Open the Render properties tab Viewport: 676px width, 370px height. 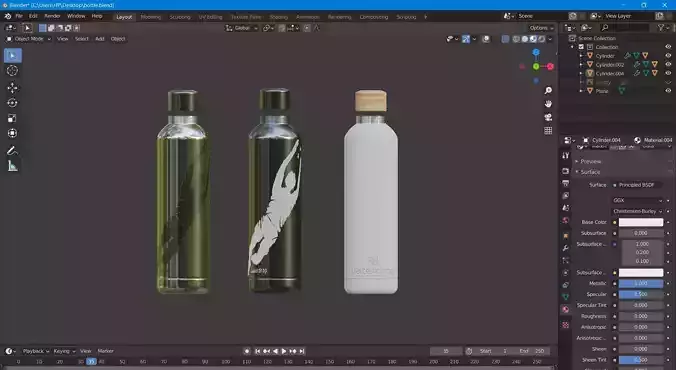click(566, 171)
